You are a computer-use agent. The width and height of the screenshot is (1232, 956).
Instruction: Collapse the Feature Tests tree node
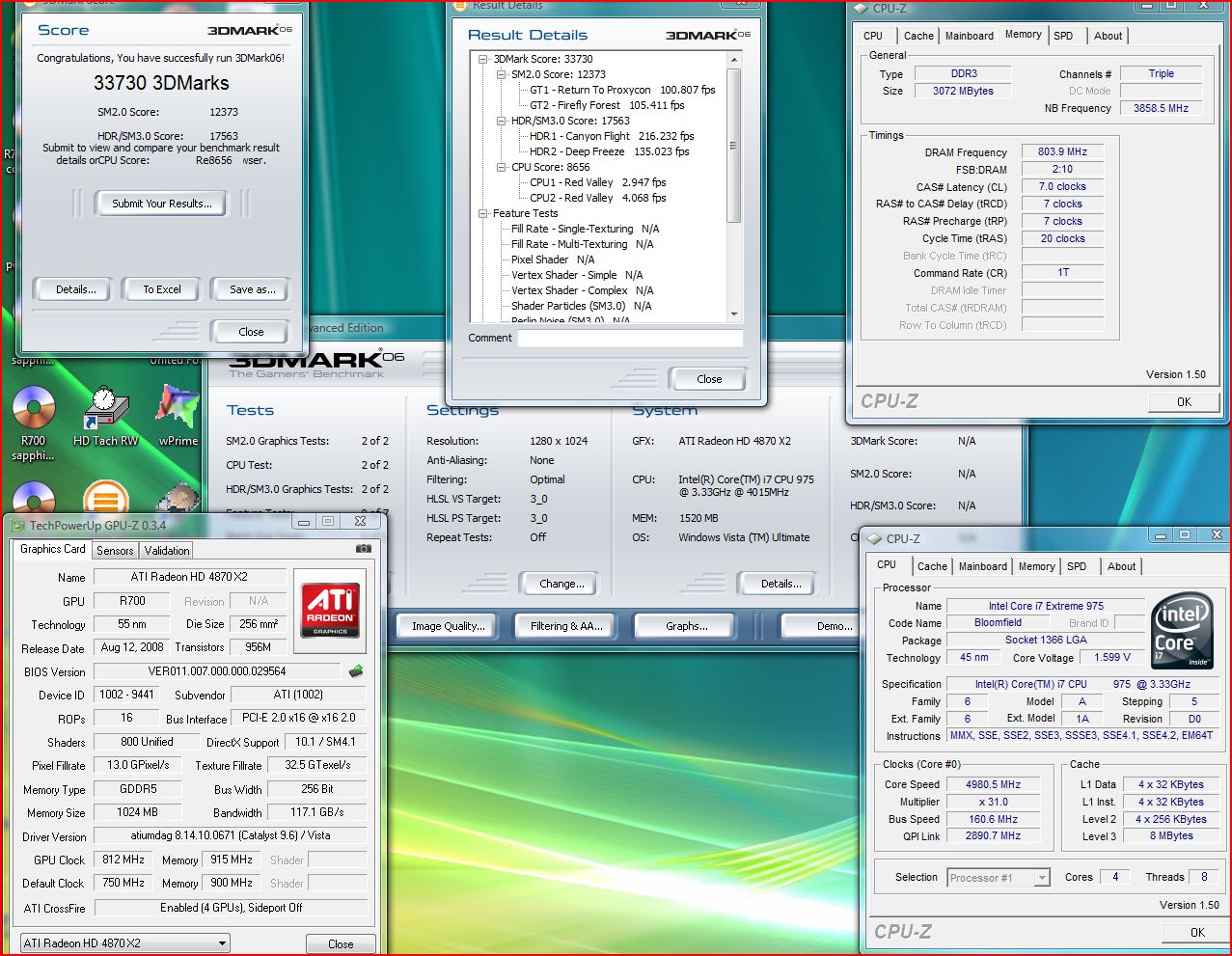click(x=483, y=213)
